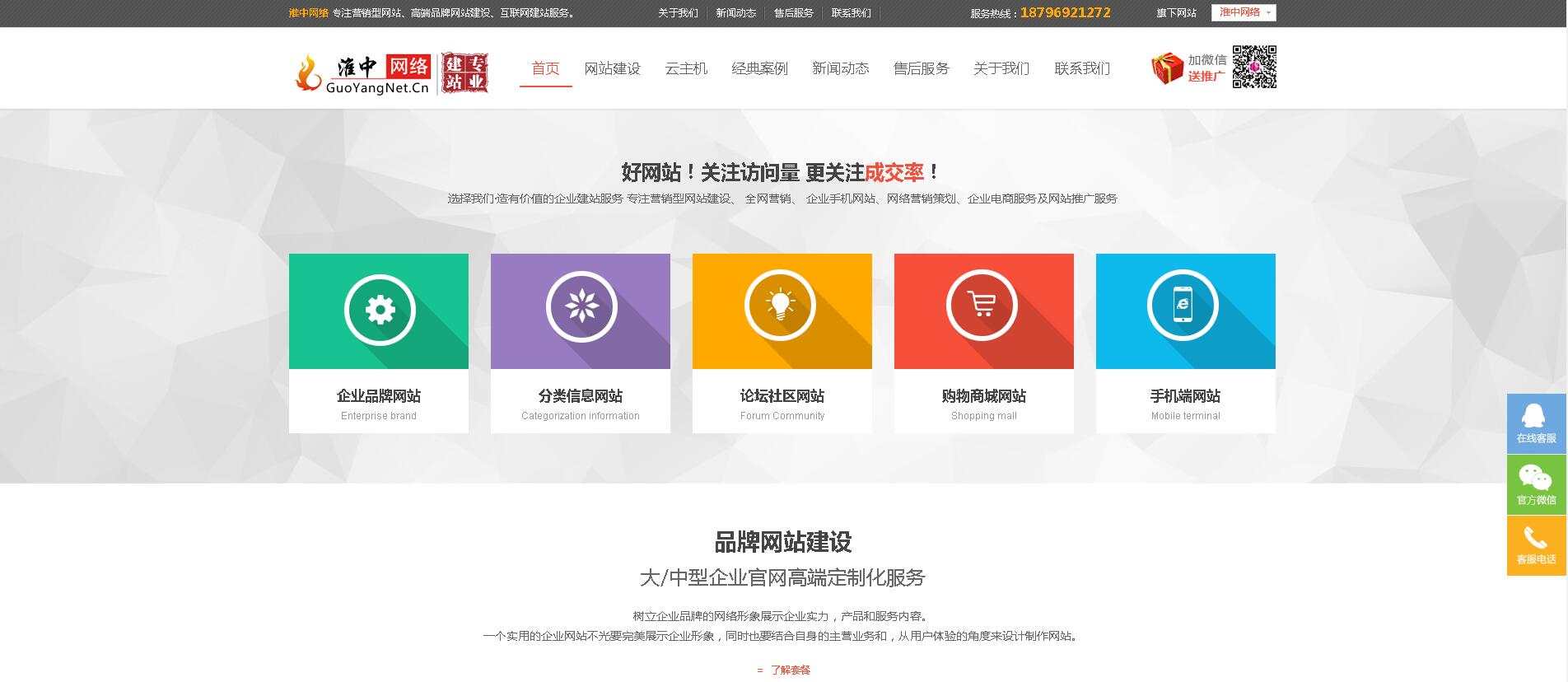
Task: Open 联系我们 in main navigation
Action: (x=1082, y=68)
